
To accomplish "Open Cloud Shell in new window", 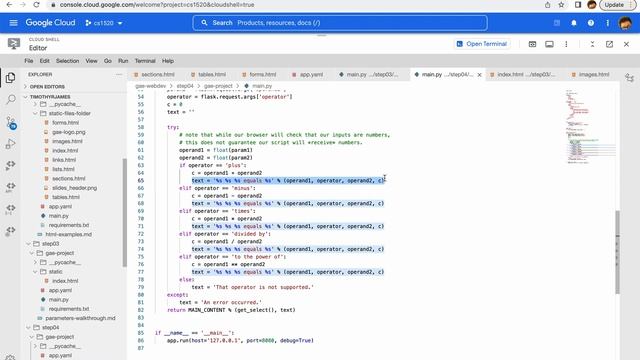I will pyautogui.click(x=609, y=44).
